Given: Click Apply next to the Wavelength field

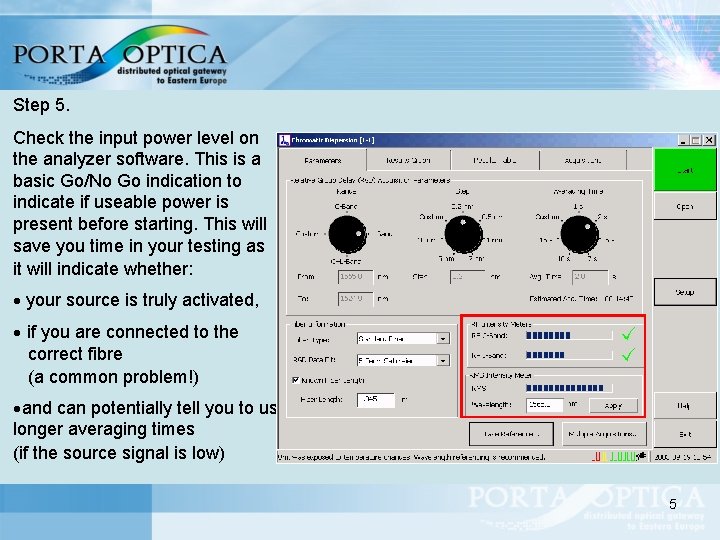Looking at the screenshot, I should pyautogui.click(x=613, y=405).
